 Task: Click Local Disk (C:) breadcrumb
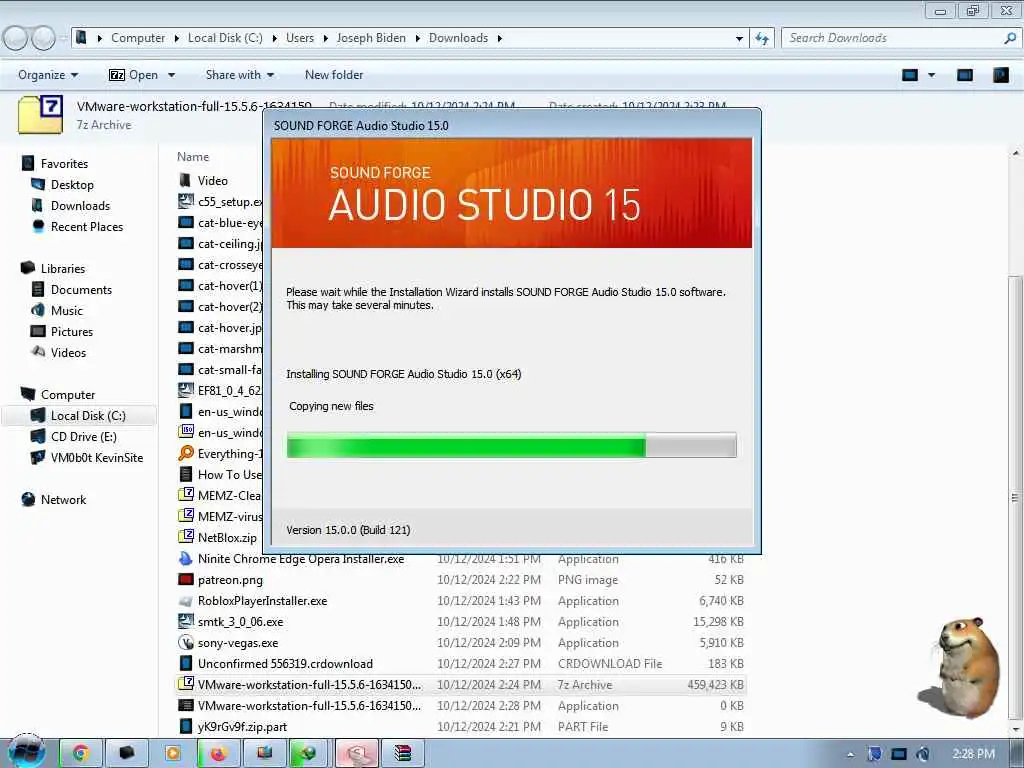click(225, 38)
